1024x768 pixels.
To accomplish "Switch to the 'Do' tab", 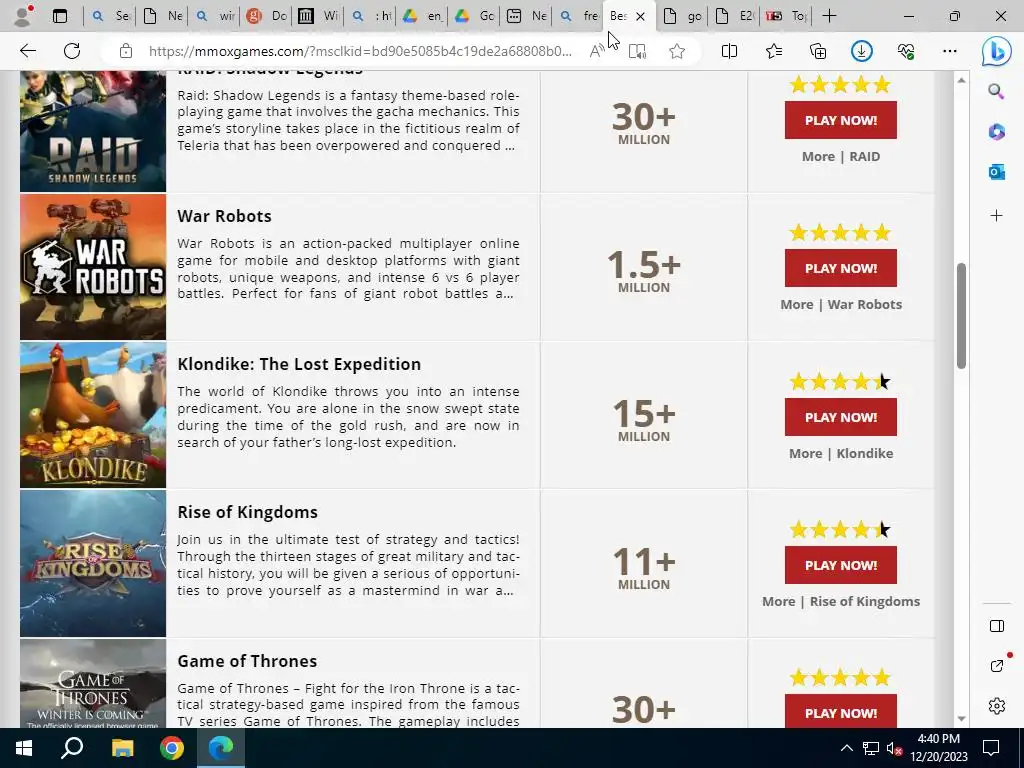I will click(267, 16).
